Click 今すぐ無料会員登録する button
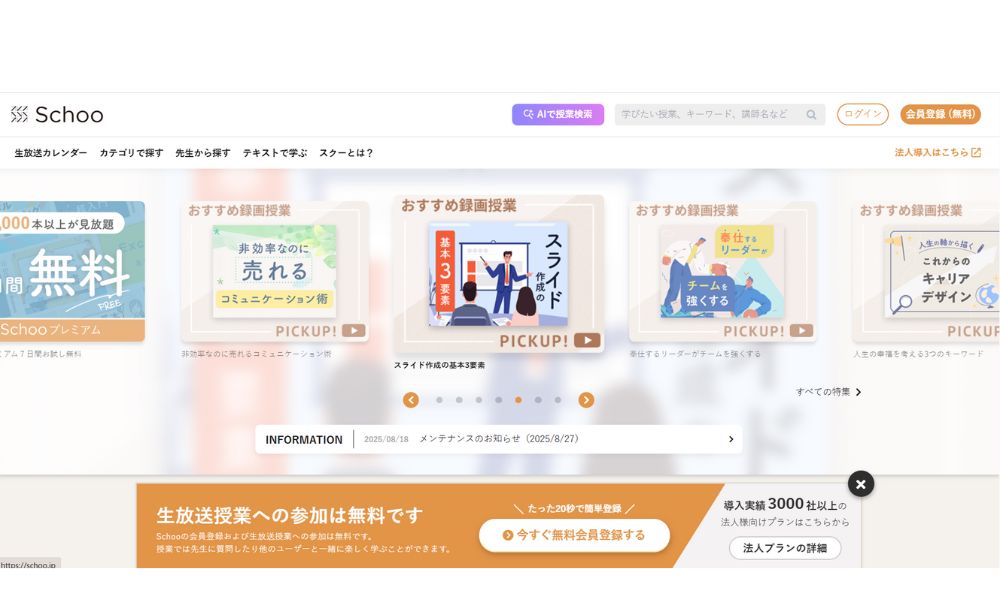 click(574, 535)
